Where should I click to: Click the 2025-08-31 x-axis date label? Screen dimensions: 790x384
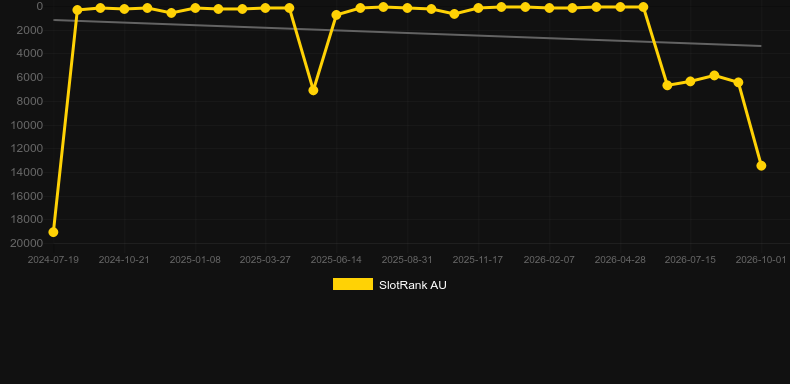pyautogui.click(x=407, y=260)
